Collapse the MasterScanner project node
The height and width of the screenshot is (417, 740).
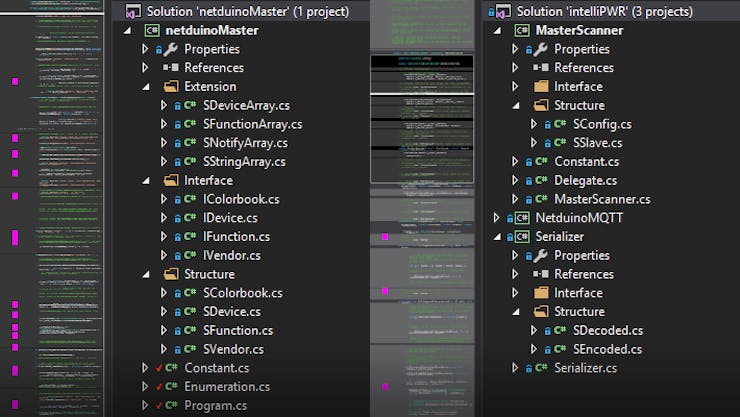pos(497,31)
